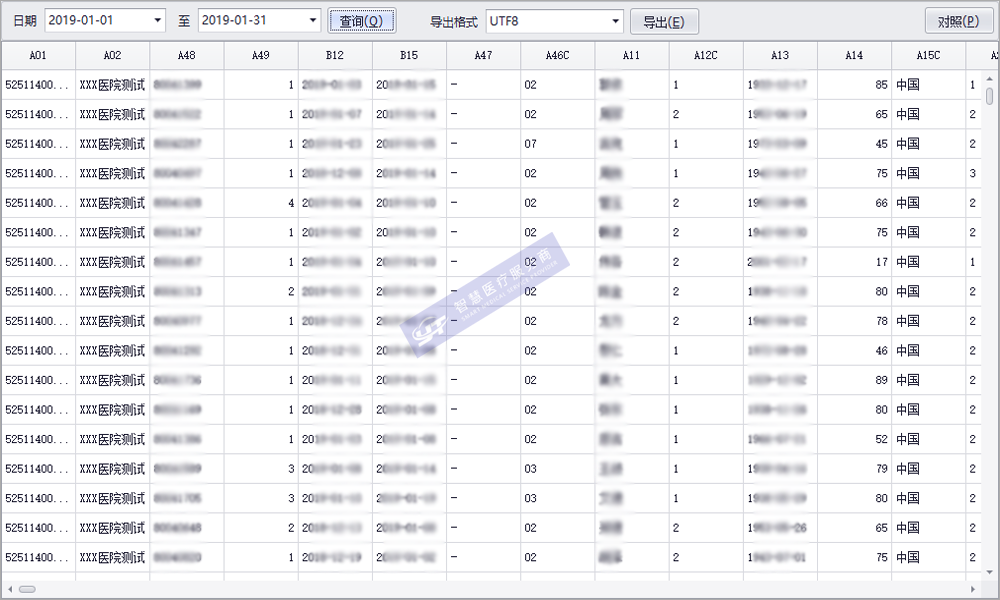Open the end date 2019-01-31 dropdown
This screenshot has height=600, width=1000.
click(312, 21)
